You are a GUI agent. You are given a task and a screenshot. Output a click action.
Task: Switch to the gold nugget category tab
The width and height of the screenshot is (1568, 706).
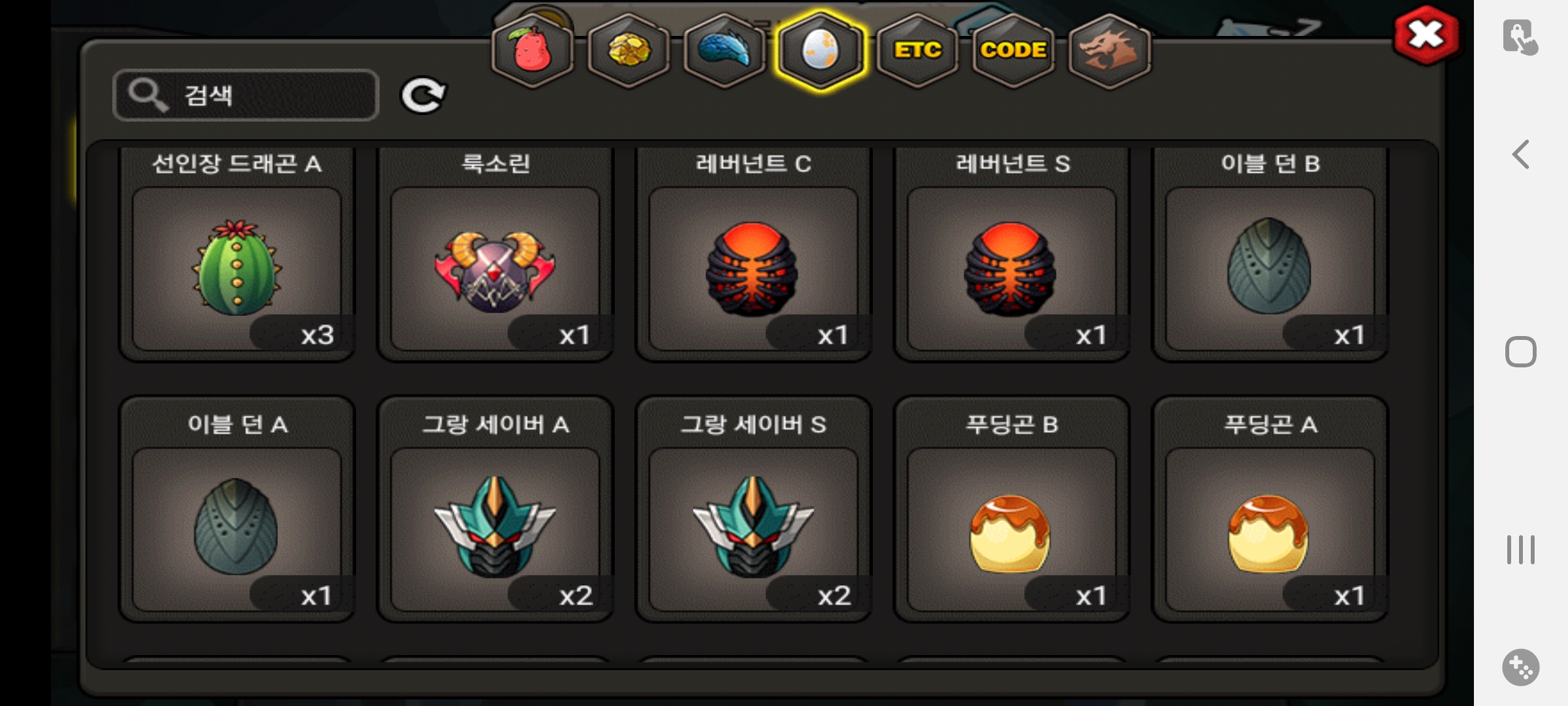pos(629,50)
